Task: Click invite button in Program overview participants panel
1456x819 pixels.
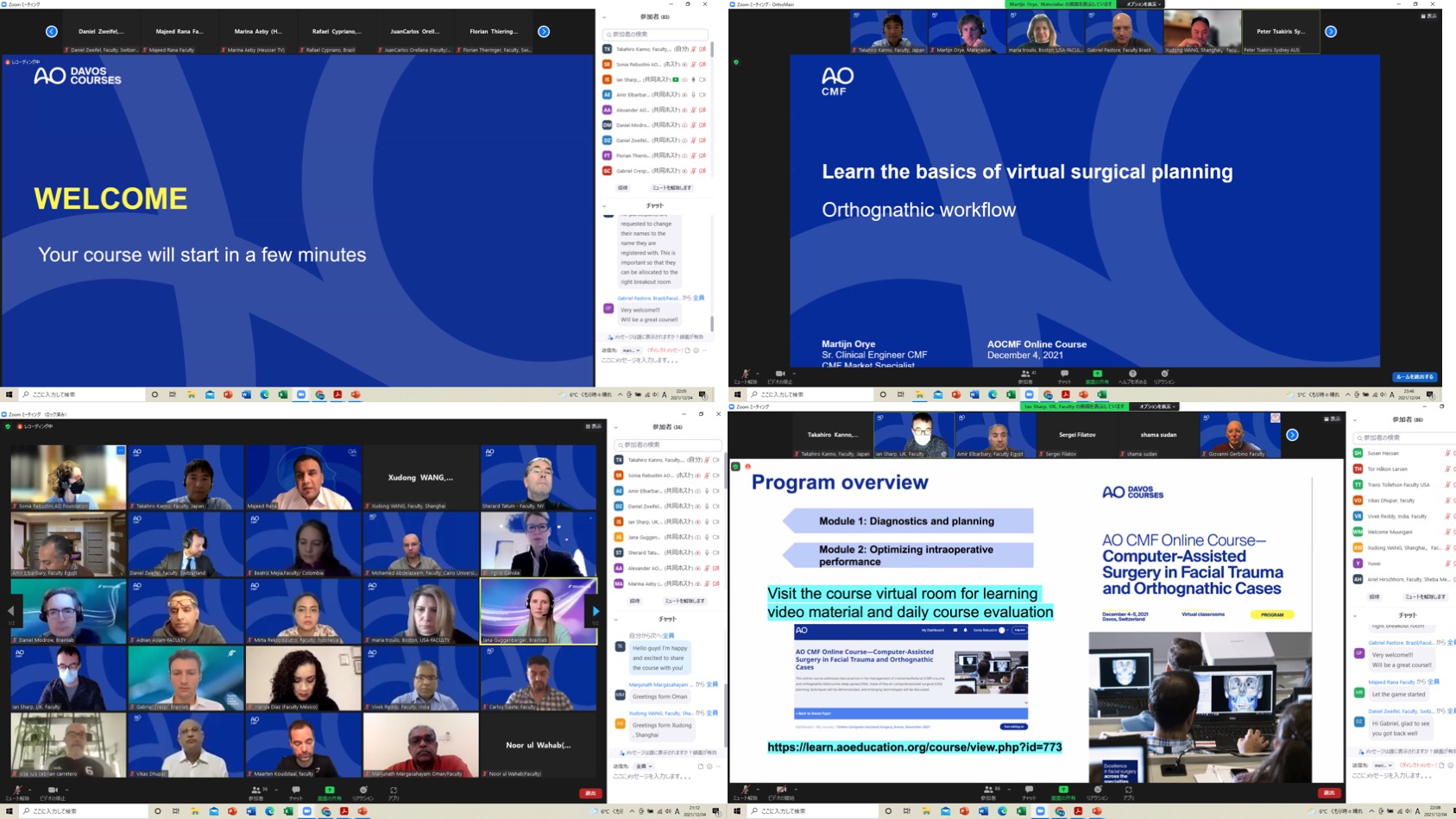Action: (x=1374, y=597)
